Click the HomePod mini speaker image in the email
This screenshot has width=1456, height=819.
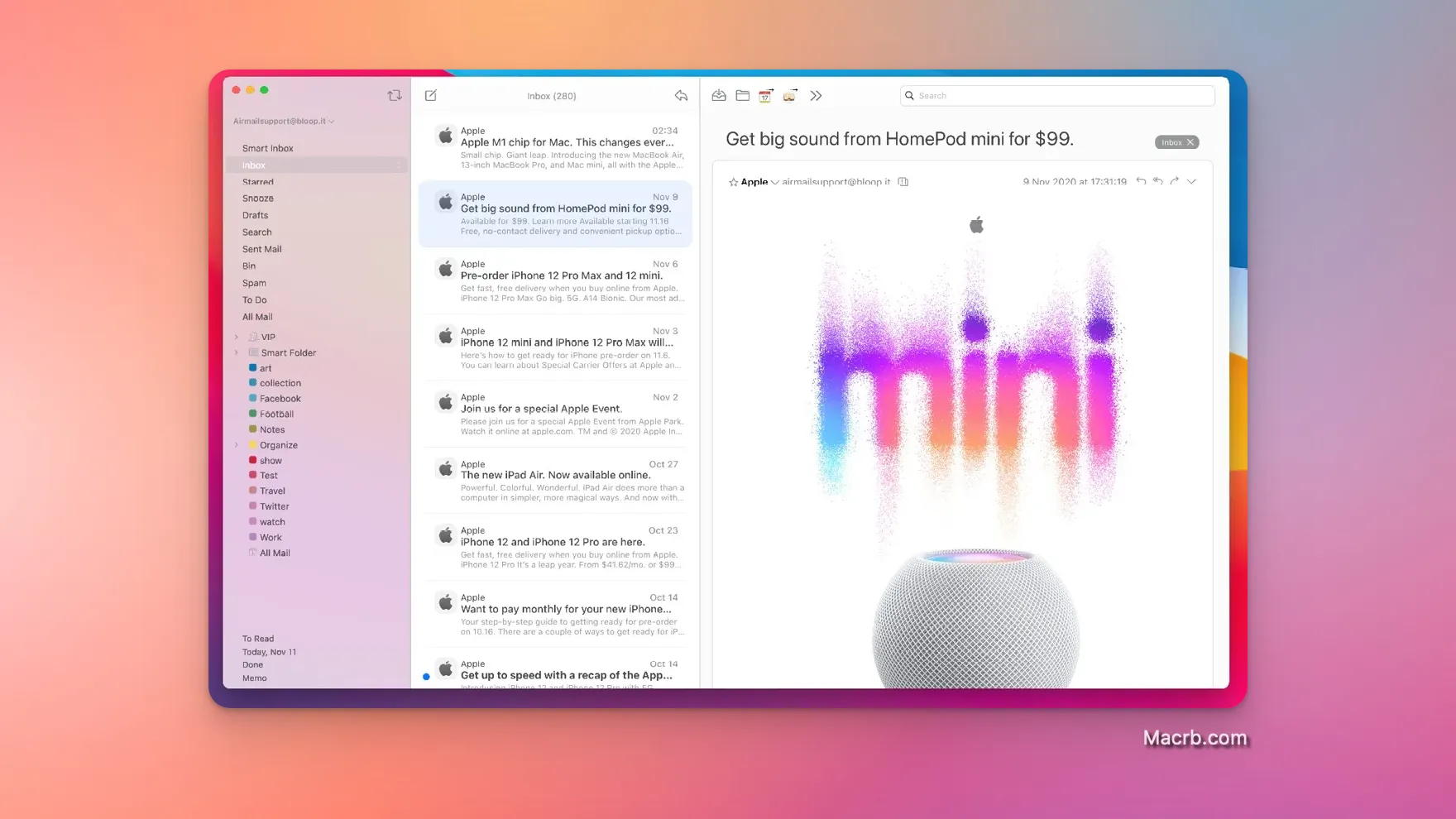(x=976, y=618)
